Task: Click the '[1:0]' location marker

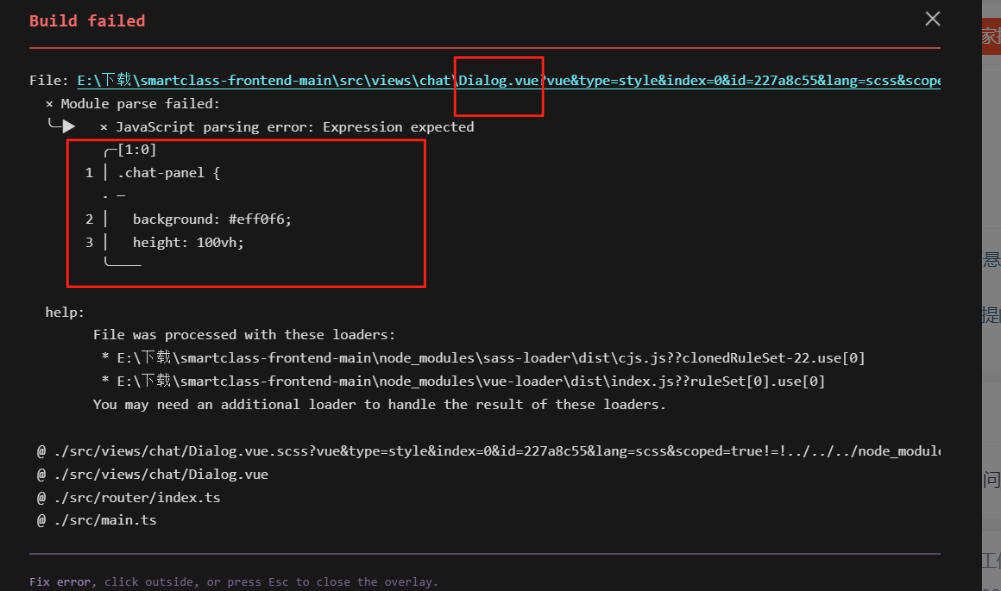Action: [137, 150]
